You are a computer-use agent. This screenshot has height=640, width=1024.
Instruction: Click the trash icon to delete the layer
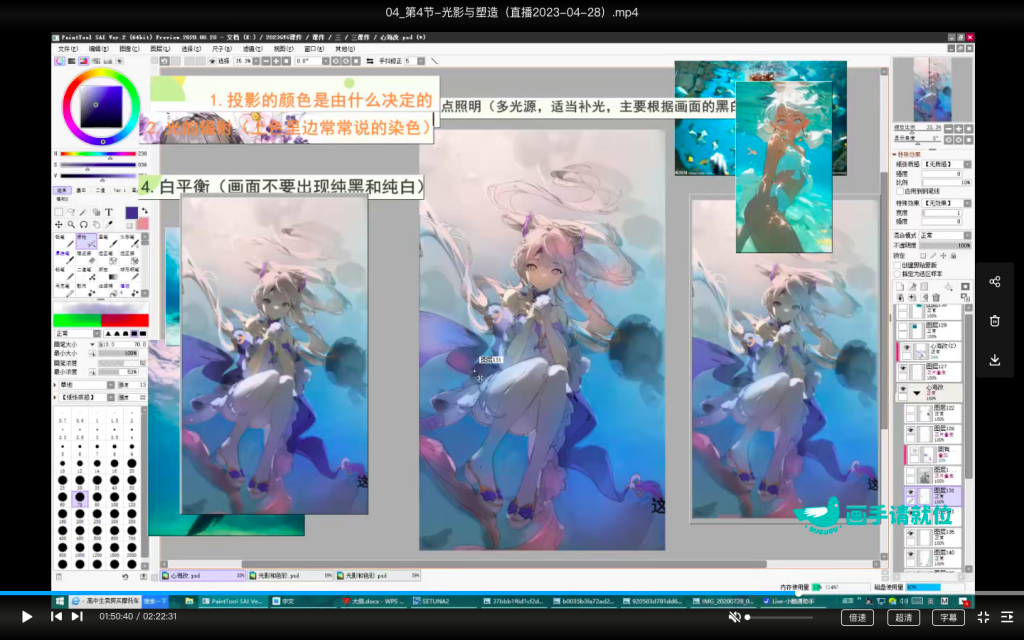(936, 296)
